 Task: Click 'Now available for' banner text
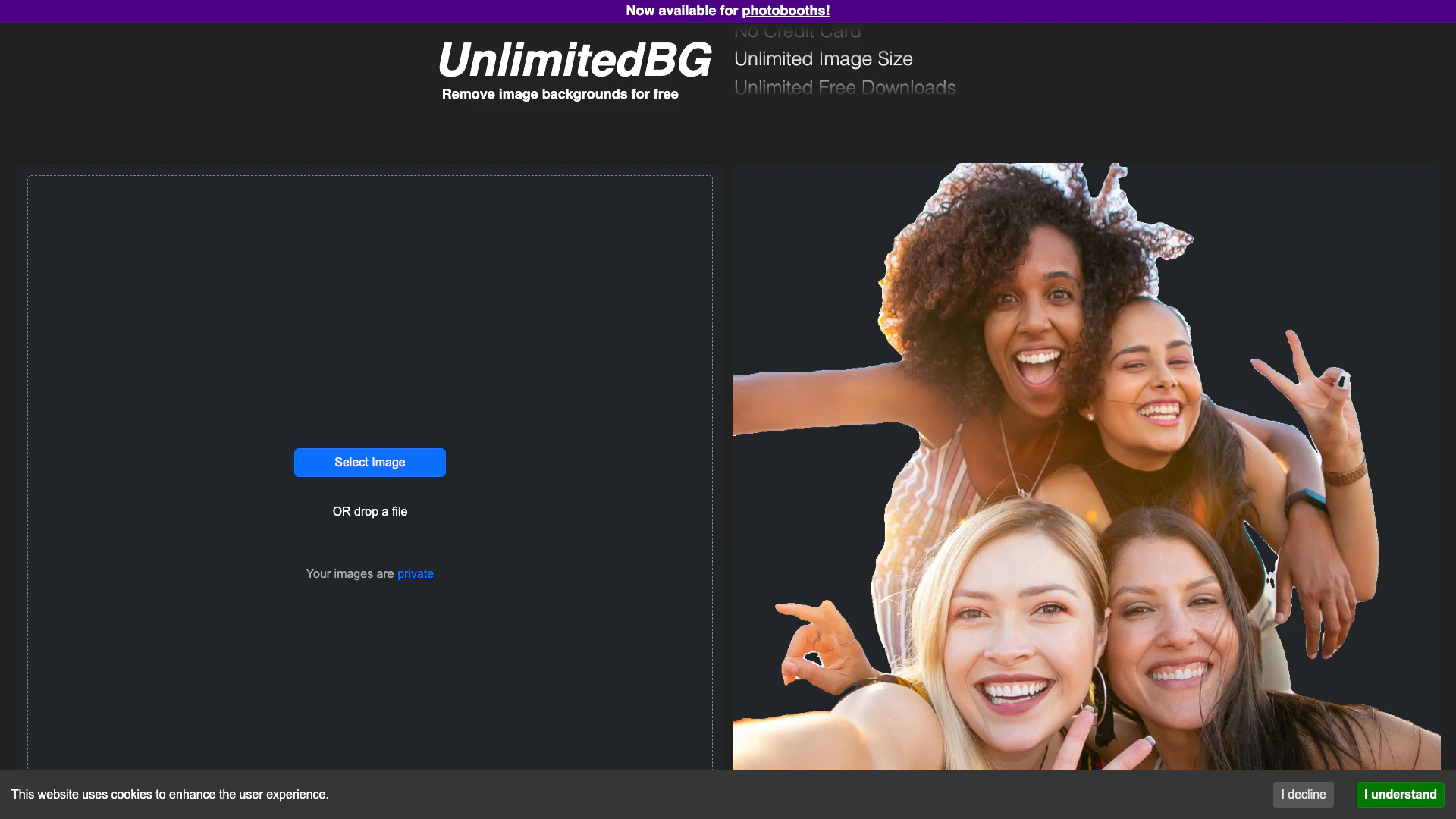coord(681,11)
